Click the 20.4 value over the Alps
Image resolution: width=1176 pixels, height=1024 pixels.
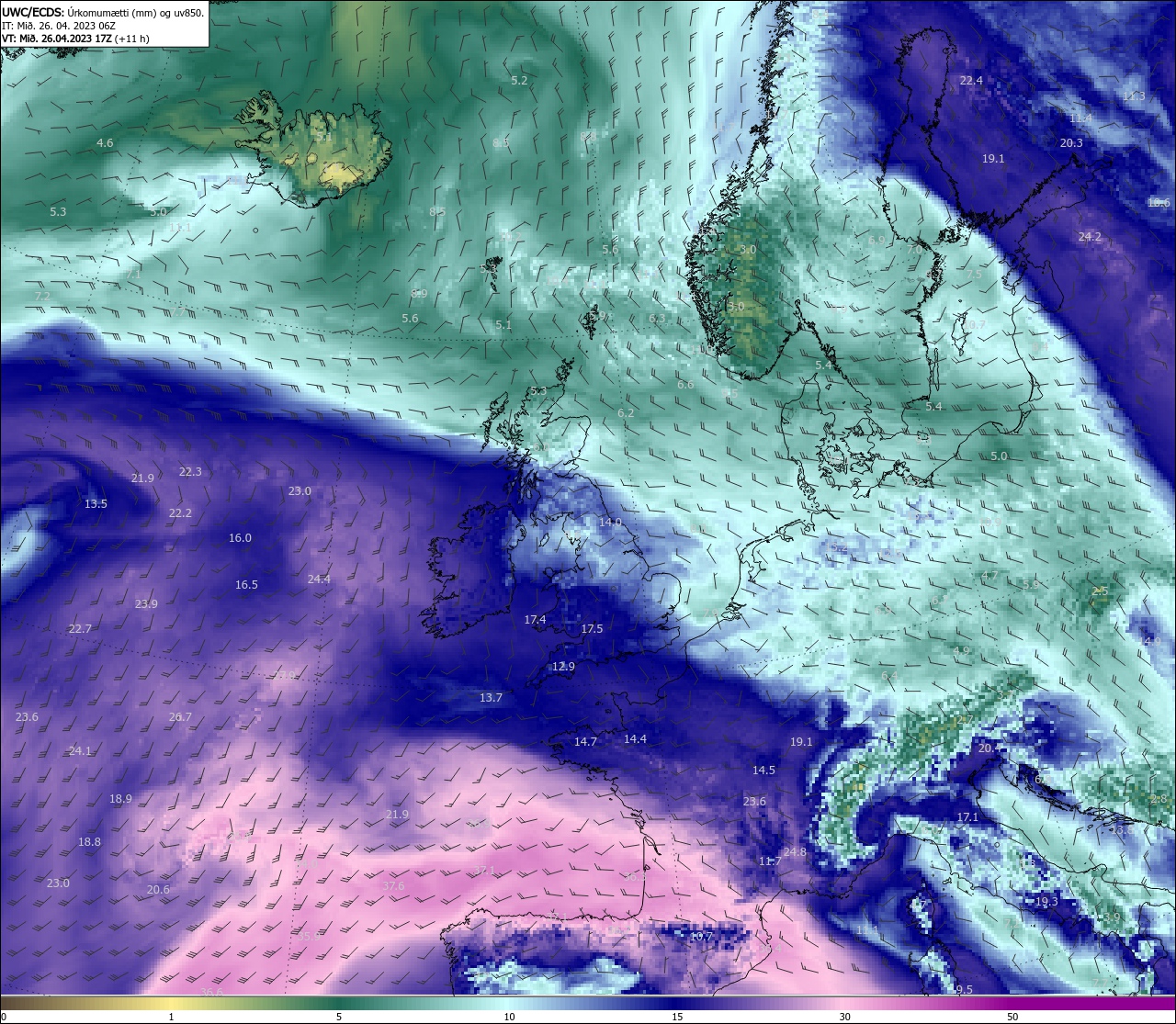(x=989, y=748)
